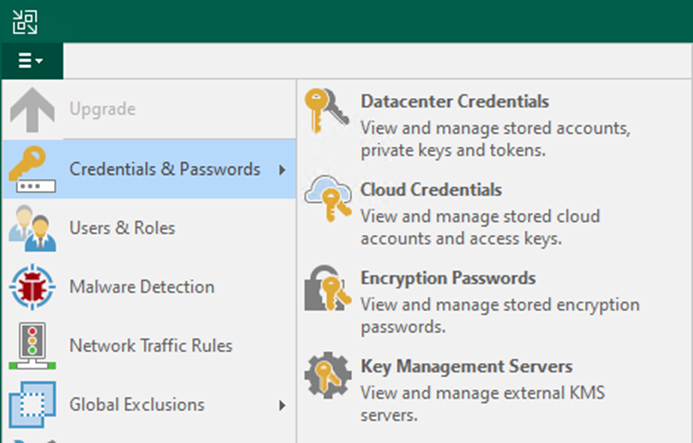Open Malware Detection menu item
Viewport: 693px width, 443px height.
click(149, 287)
